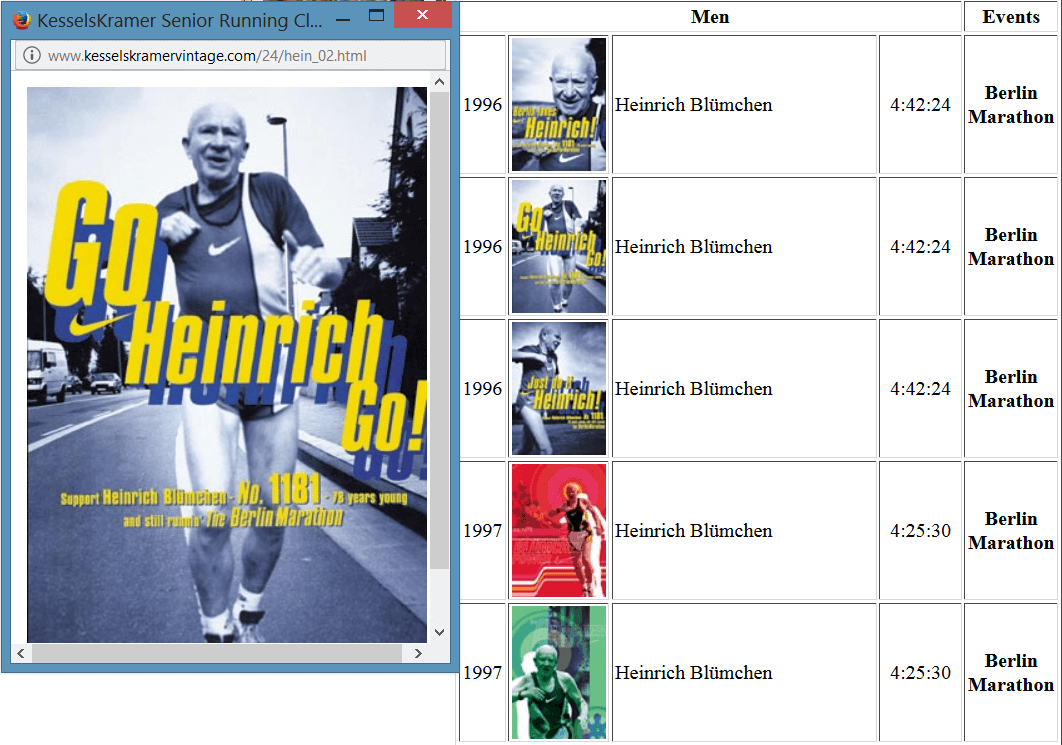The width and height of the screenshot is (1062, 745).
Task: Click the horizontal scrollbar left arrow
Action: pyautogui.click(x=21, y=653)
